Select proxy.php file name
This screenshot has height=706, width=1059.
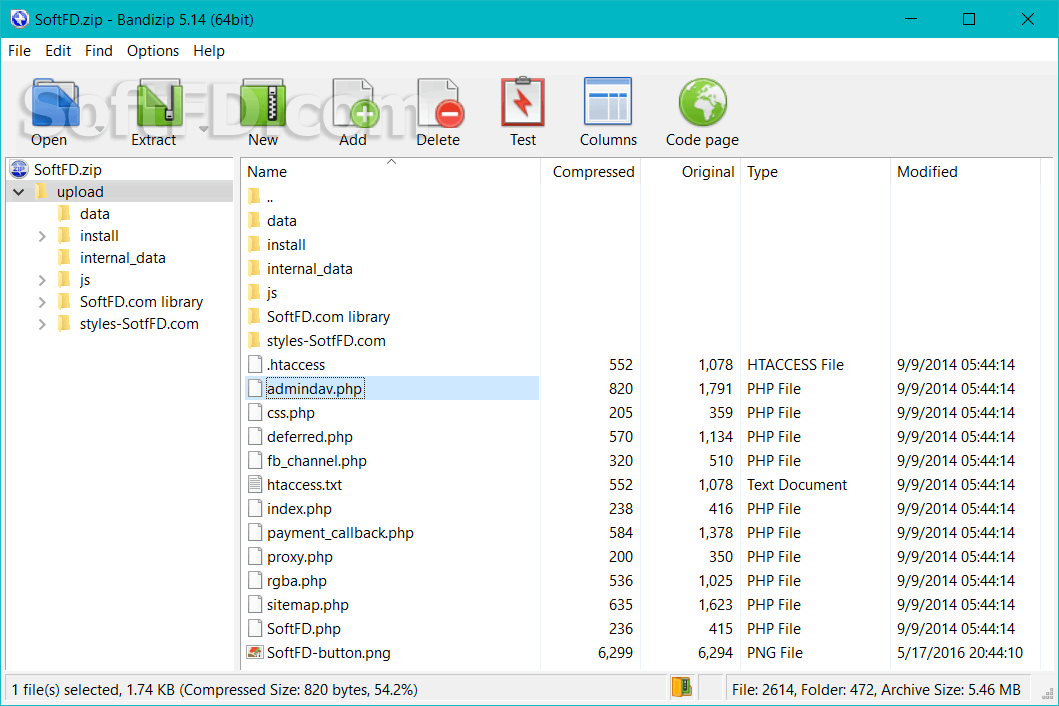[x=300, y=557]
